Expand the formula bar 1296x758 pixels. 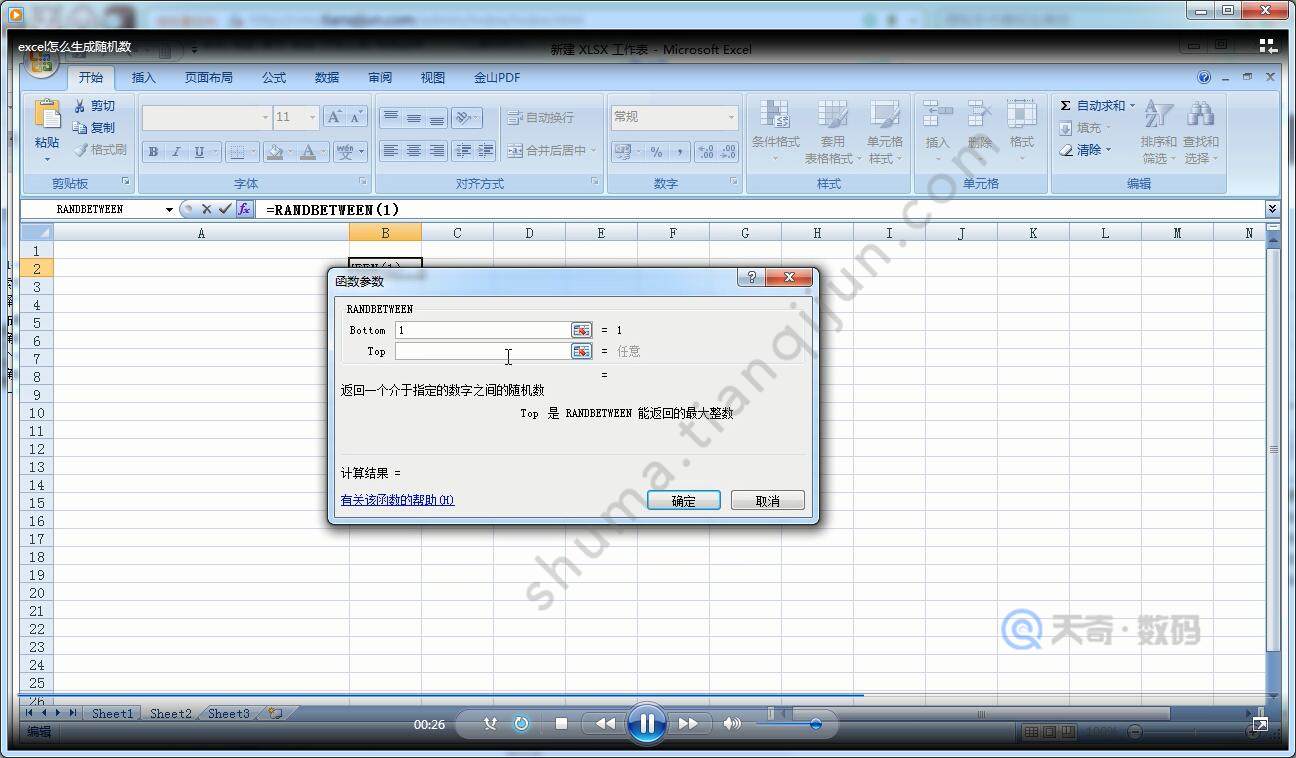click(1272, 209)
